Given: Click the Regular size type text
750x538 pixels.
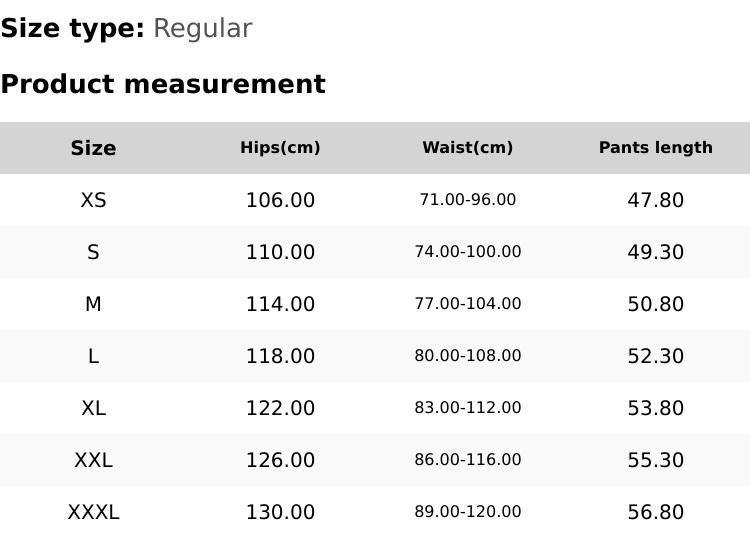Looking at the screenshot, I should tap(203, 29).
